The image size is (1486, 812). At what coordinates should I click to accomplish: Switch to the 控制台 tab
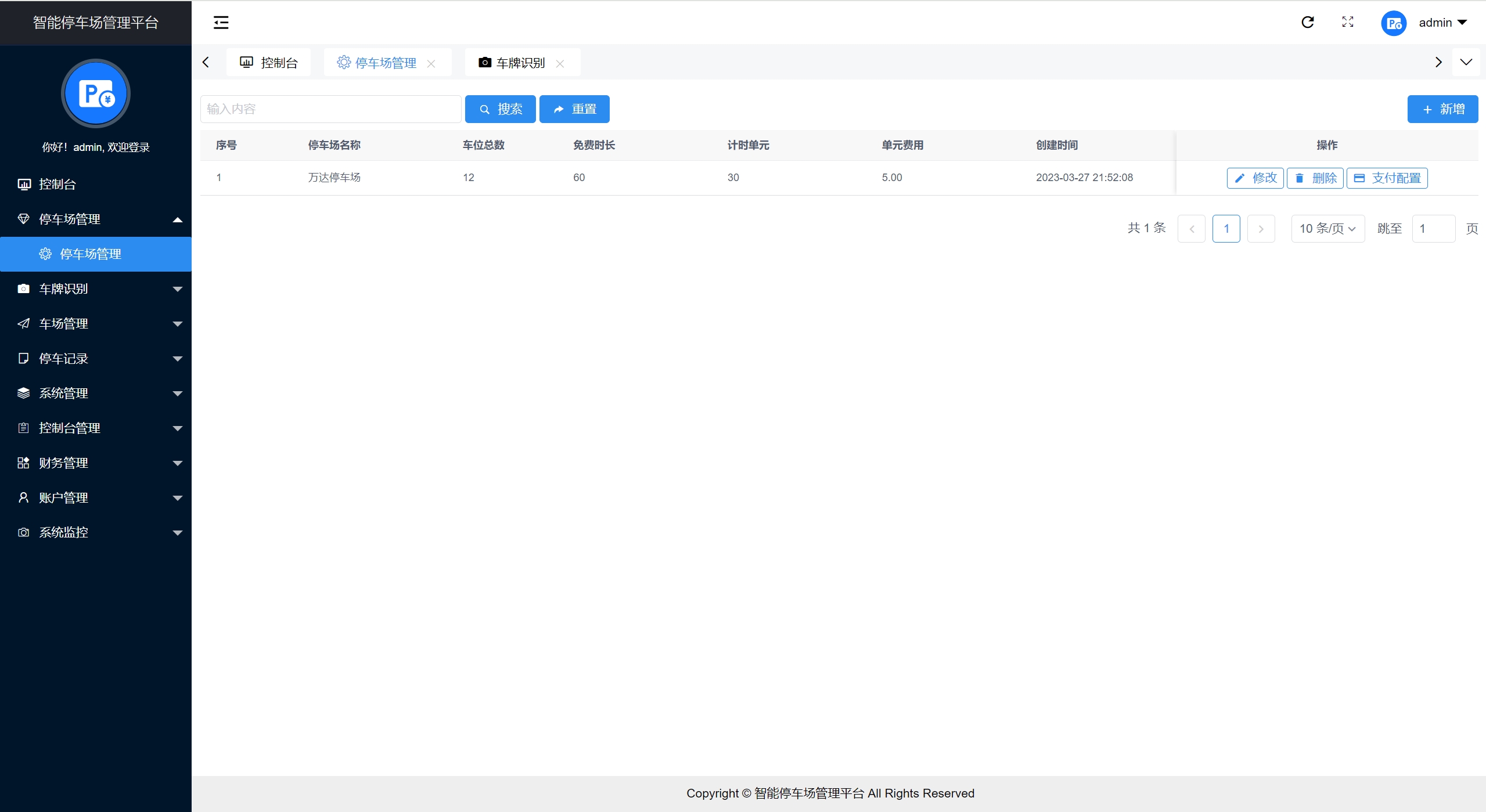[269, 63]
